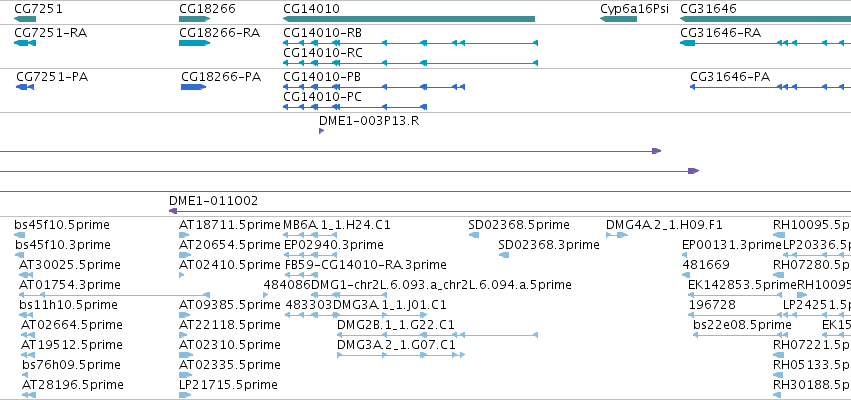Select FB59-CG14010-RA.3prime label
This screenshot has height=400, width=851.
pyautogui.click(x=366, y=265)
